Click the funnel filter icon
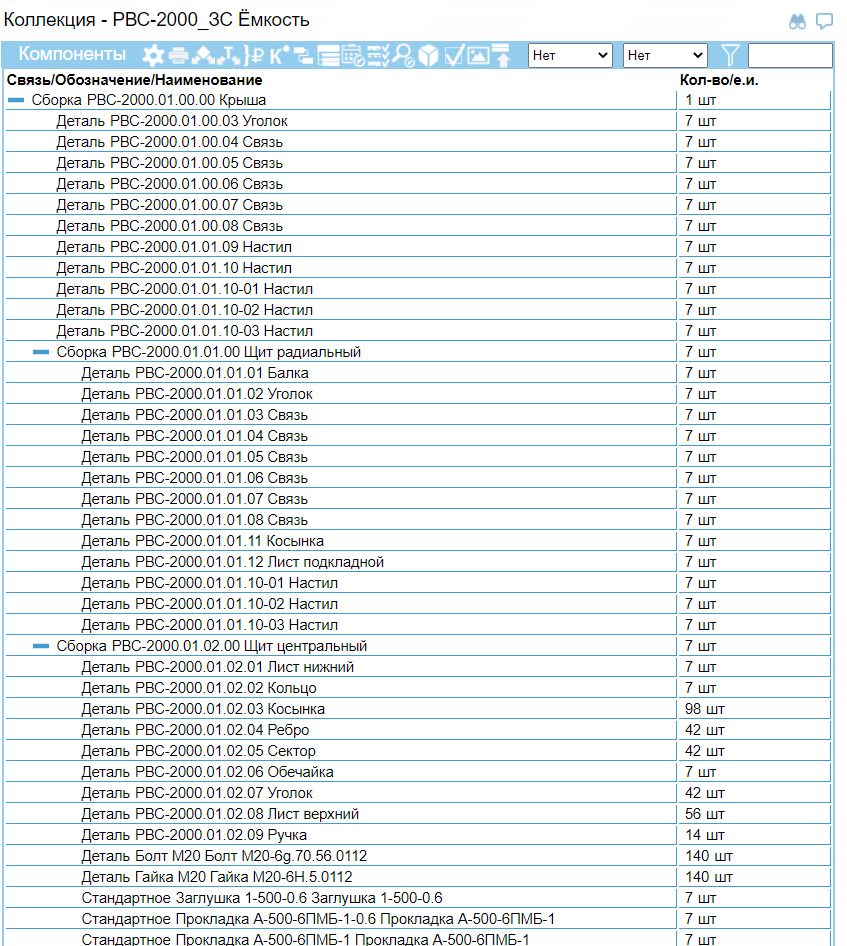847x946 pixels. pyautogui.click(x=731, y=56)
